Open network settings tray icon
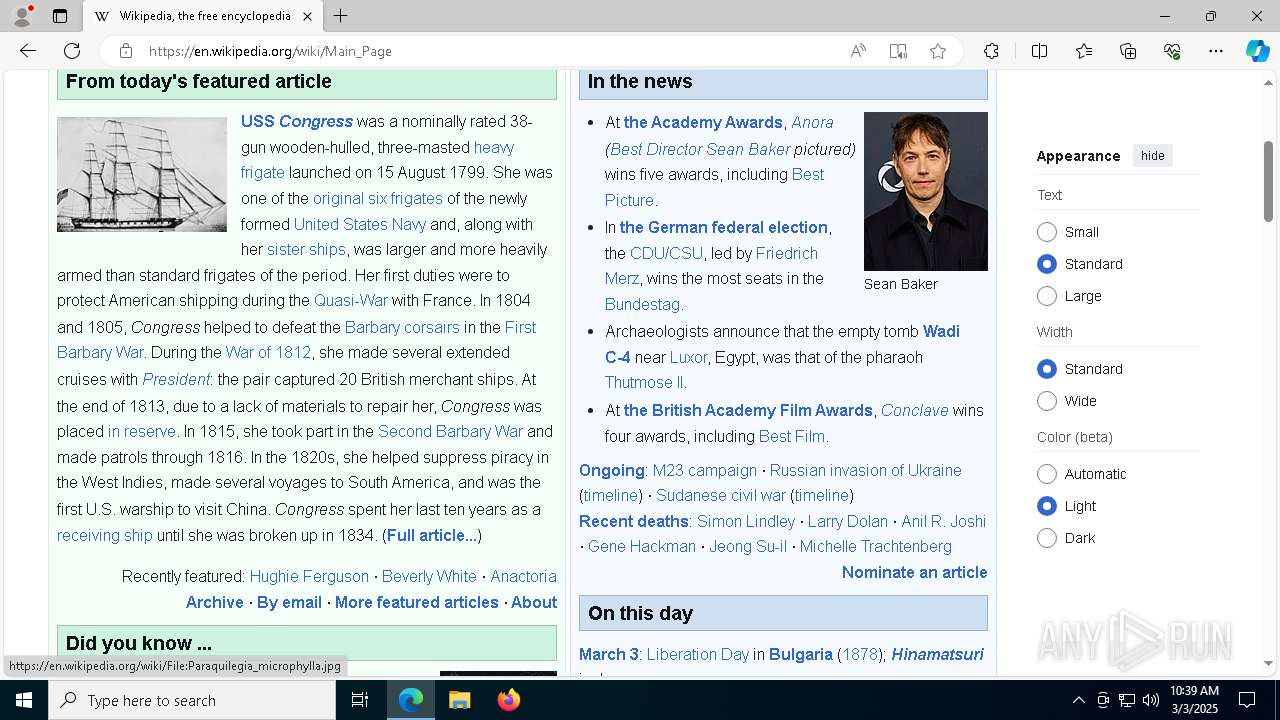The height and width of the screenshot is (720, 1280). click(x=1126, y=700)
